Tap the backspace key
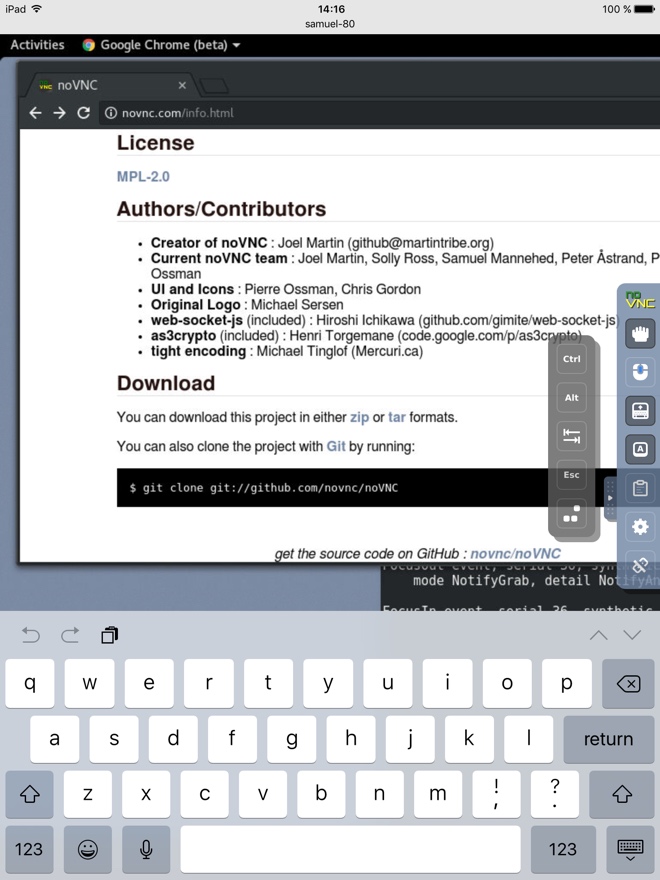This screenshot has width=660, height=880. coord(628,684)
